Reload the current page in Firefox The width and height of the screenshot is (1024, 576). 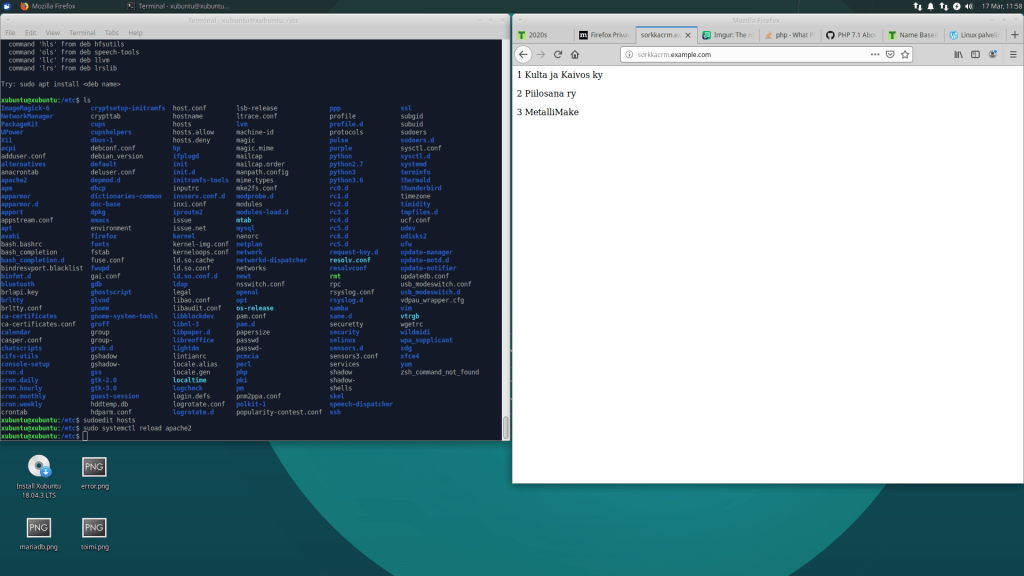coord(558,54)
